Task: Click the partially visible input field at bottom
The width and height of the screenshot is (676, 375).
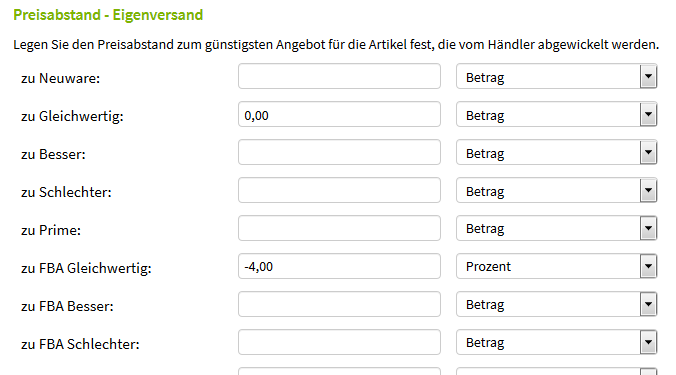Action: tap(339, 371)
